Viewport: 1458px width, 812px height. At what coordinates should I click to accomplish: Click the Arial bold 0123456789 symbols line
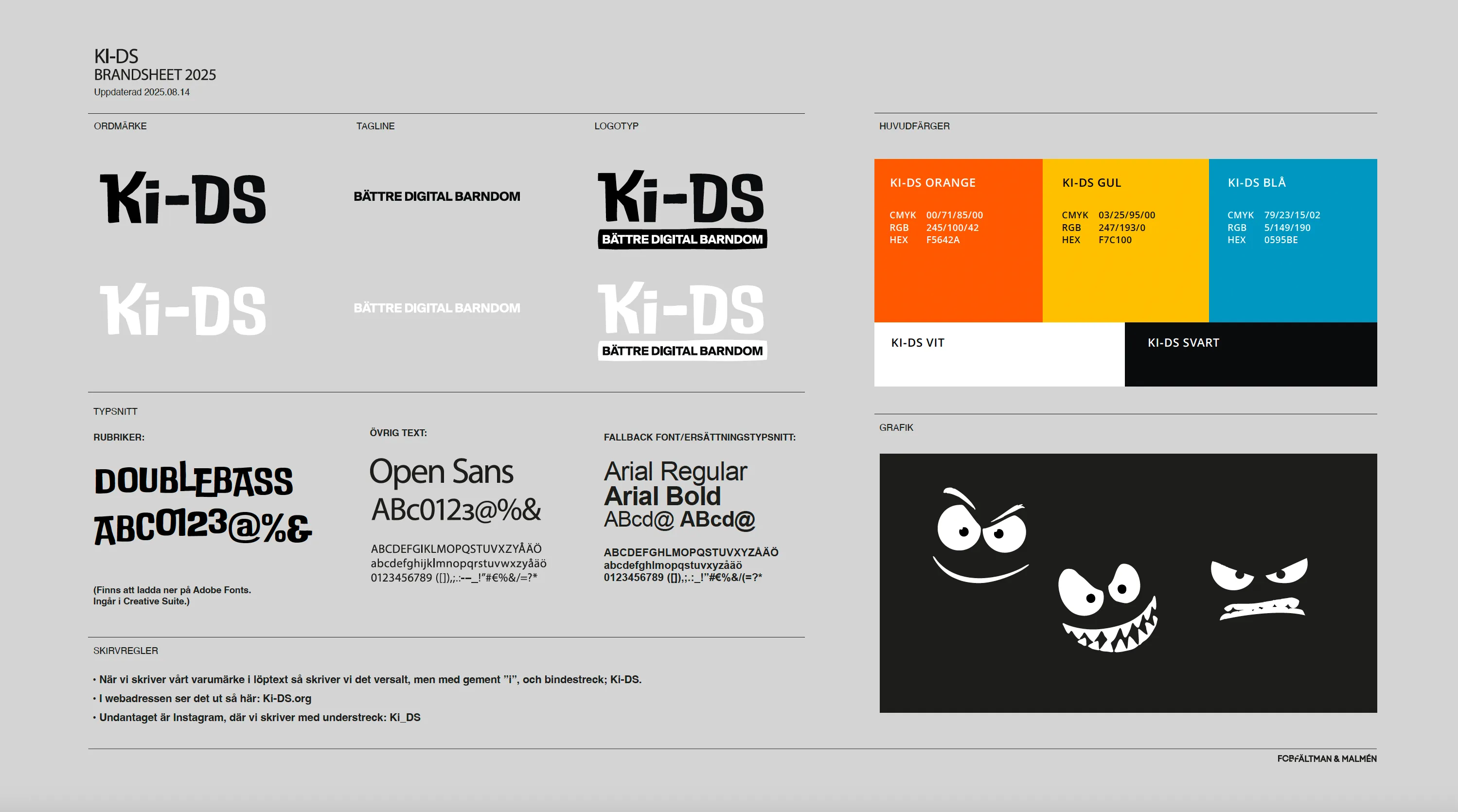coord(683,578)
